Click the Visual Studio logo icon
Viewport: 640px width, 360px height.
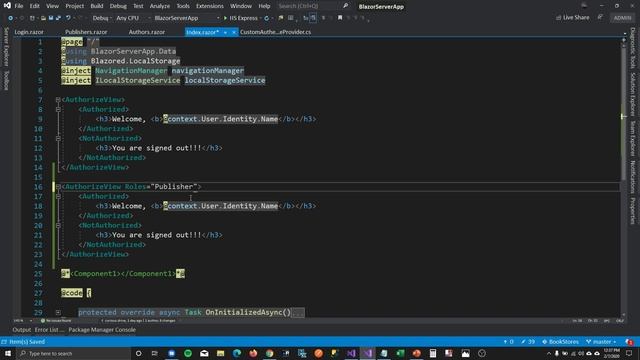coord(7,6)
